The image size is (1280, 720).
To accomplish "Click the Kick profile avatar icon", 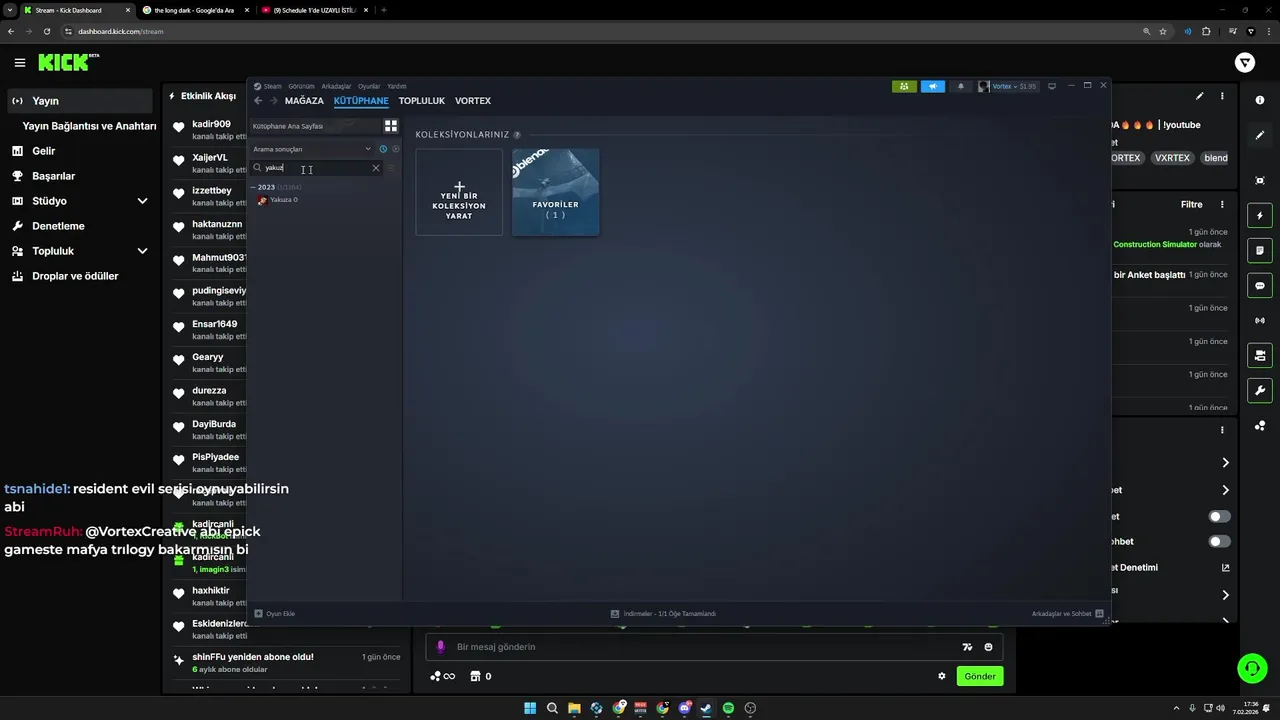I will pyautogui.click(x=1245, y=63).
